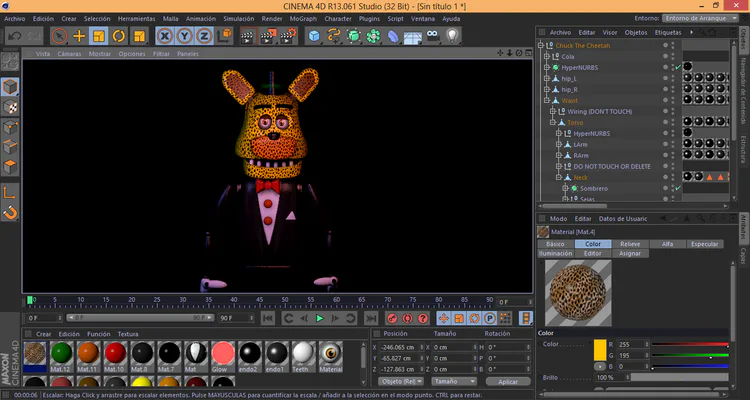Toggle the Y axis lock
Viewport: 750px width, 400px height.
click(185, 36)
